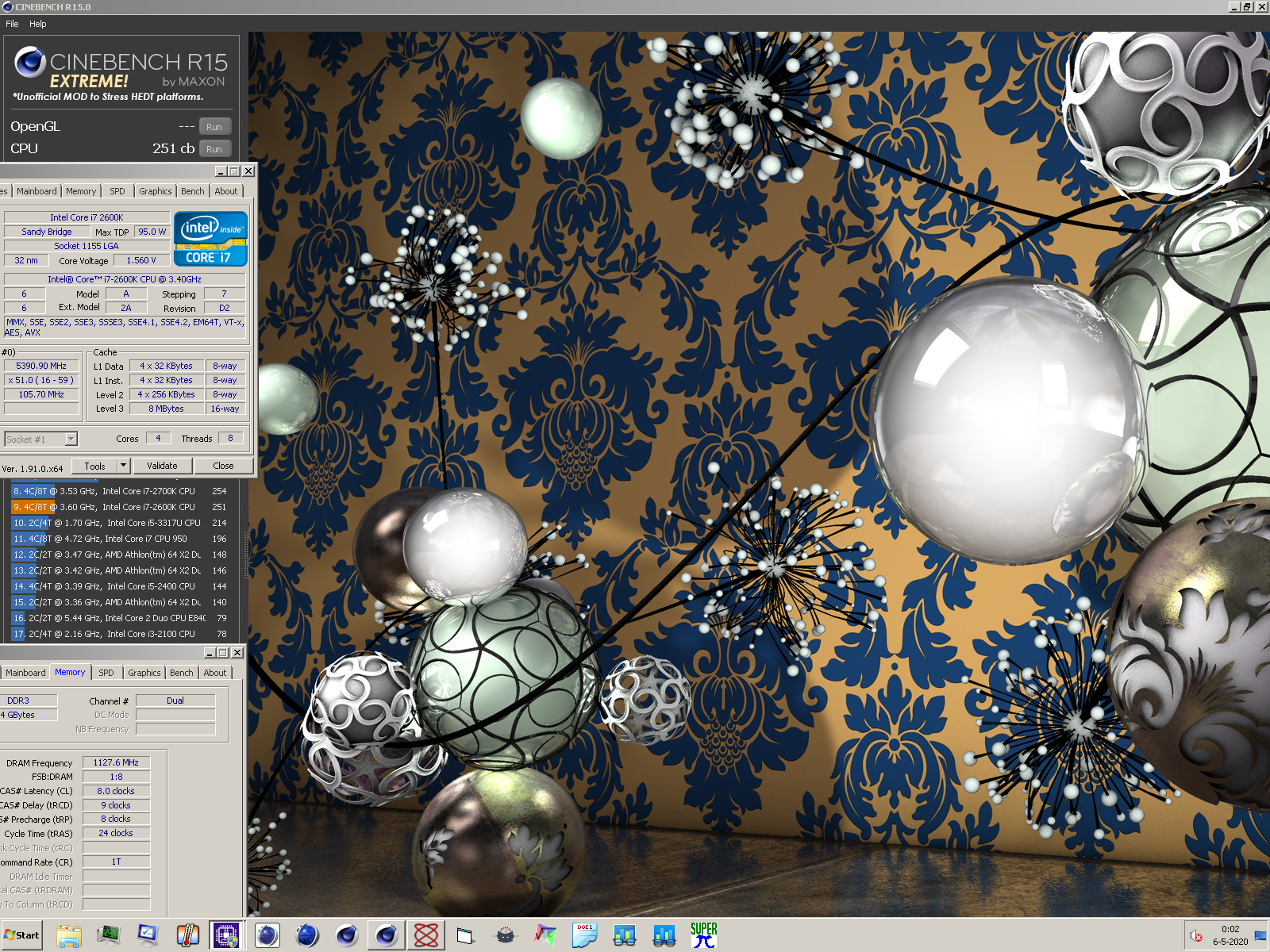Select Memory tab in CPU-Z memory window
1270x952 pixels.
(x=70, y=672)
